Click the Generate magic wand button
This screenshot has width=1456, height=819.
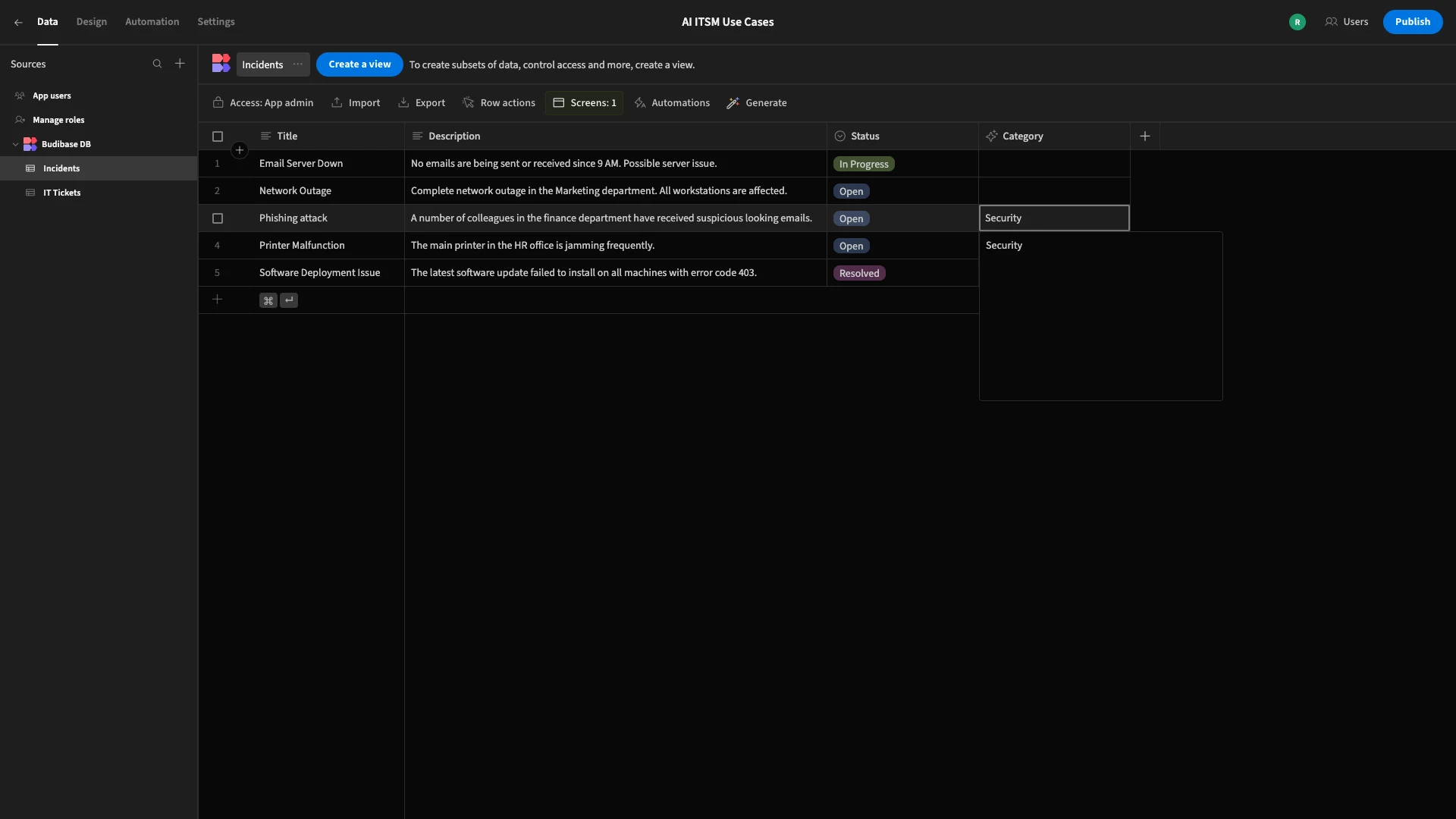757,103
